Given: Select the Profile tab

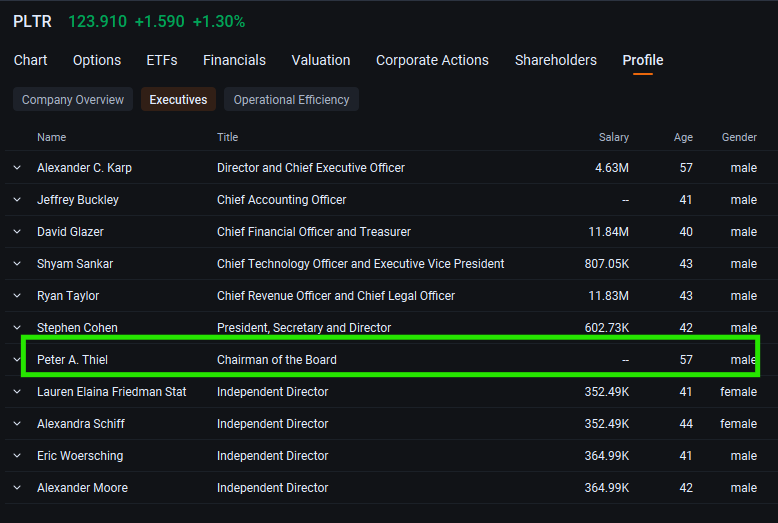Looking at the screenshot, I should [x=643, y=60].
